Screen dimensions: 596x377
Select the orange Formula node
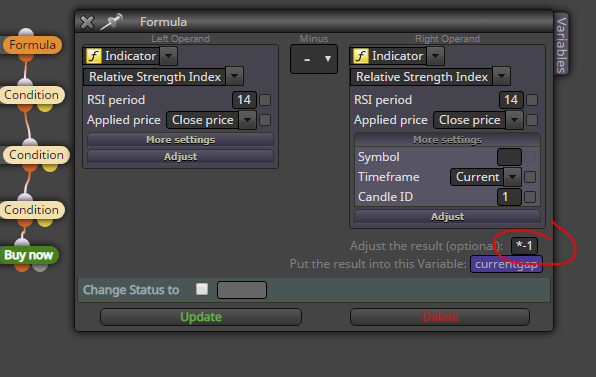32,45
